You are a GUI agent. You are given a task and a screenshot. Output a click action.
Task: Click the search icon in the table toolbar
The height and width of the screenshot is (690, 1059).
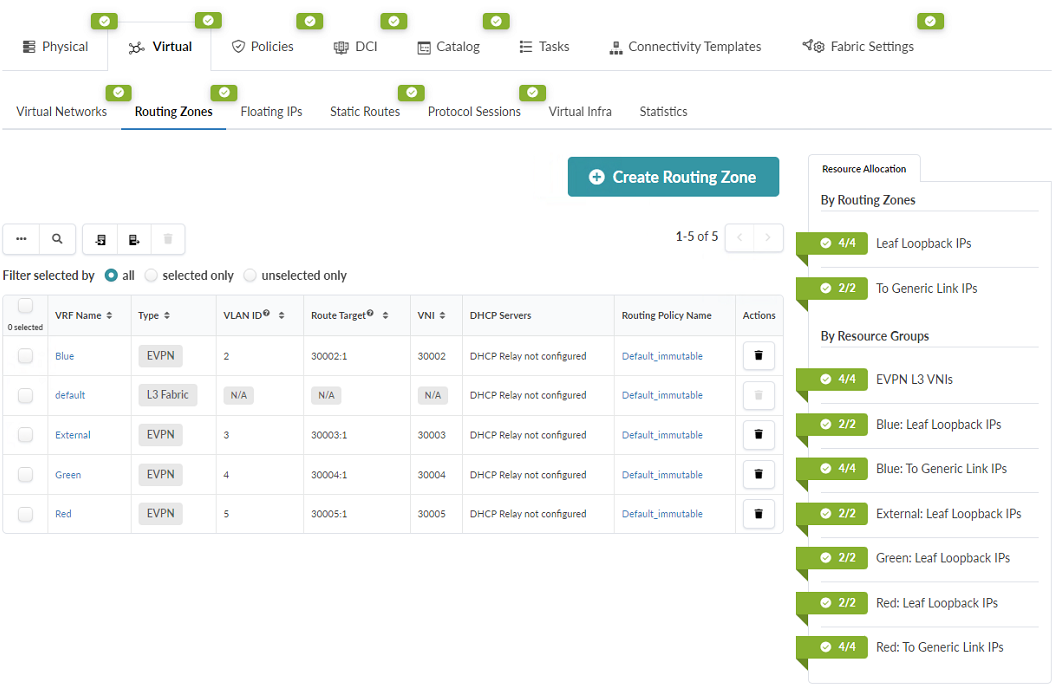[x=57, y=239]
